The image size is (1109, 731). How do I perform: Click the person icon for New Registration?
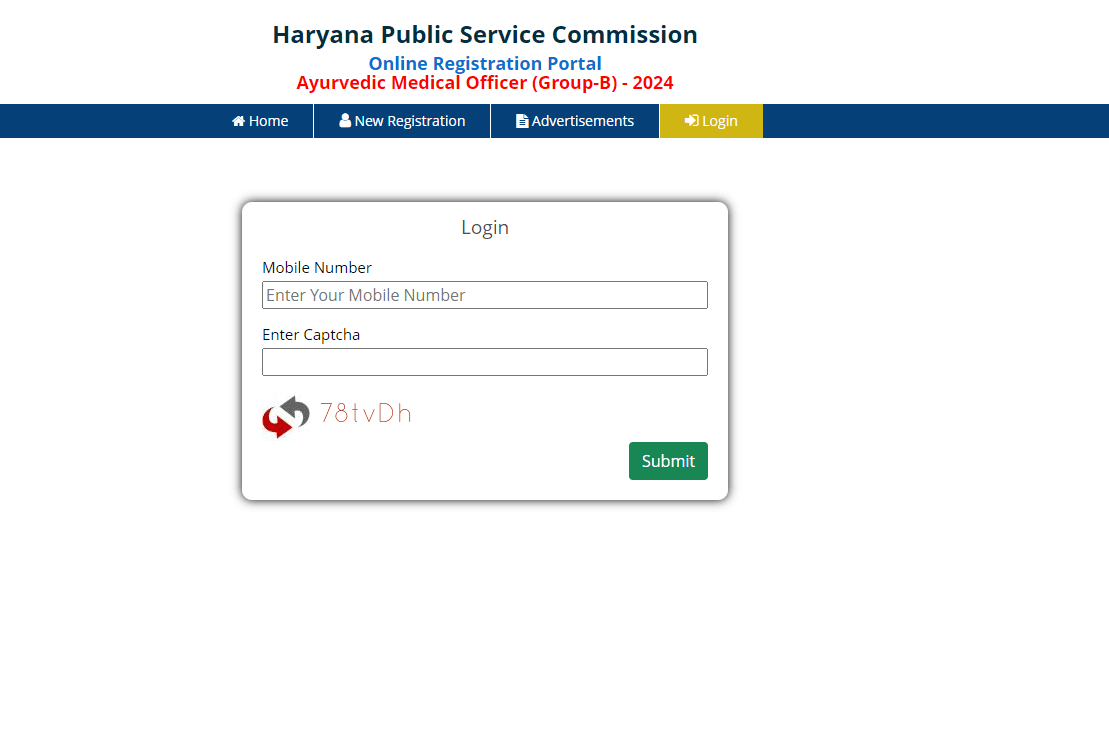345,121
